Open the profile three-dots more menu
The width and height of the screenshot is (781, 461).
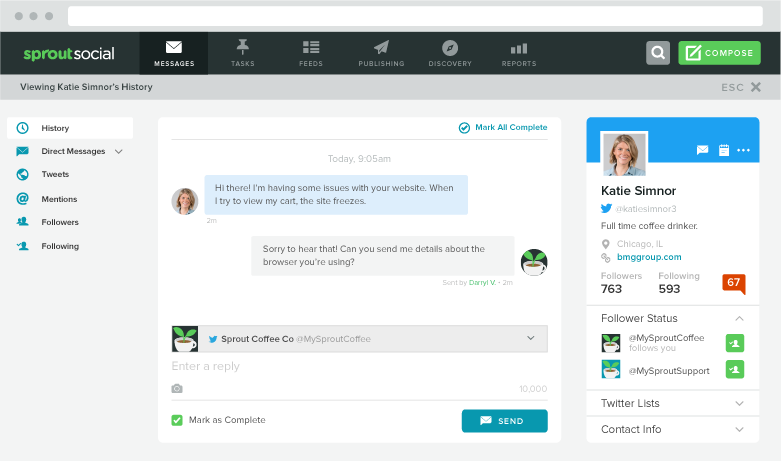743,150
